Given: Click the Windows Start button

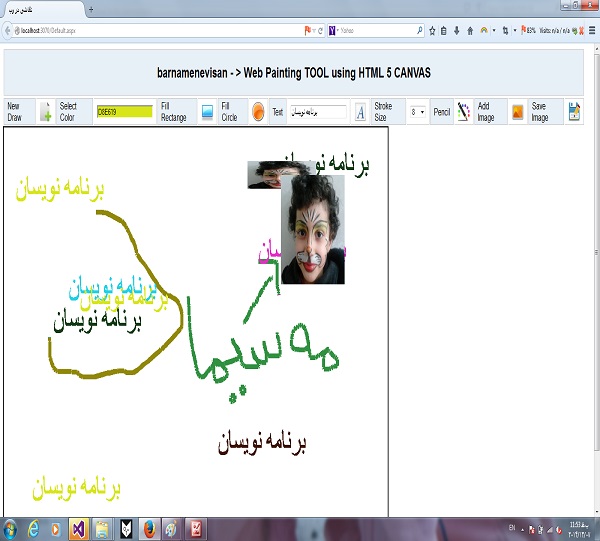Looking at the screenshot, I should (x=12, y=527).
